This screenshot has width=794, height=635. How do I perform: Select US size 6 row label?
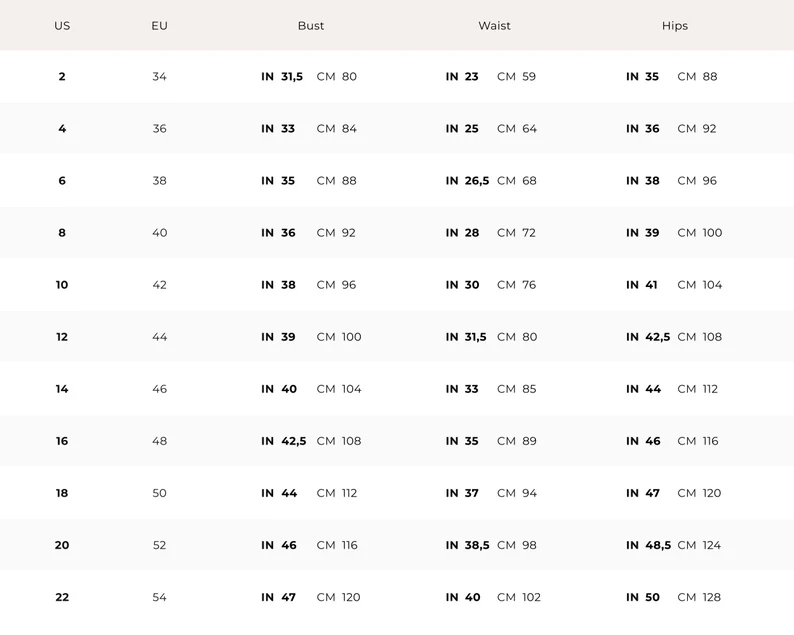coord(62,181)
